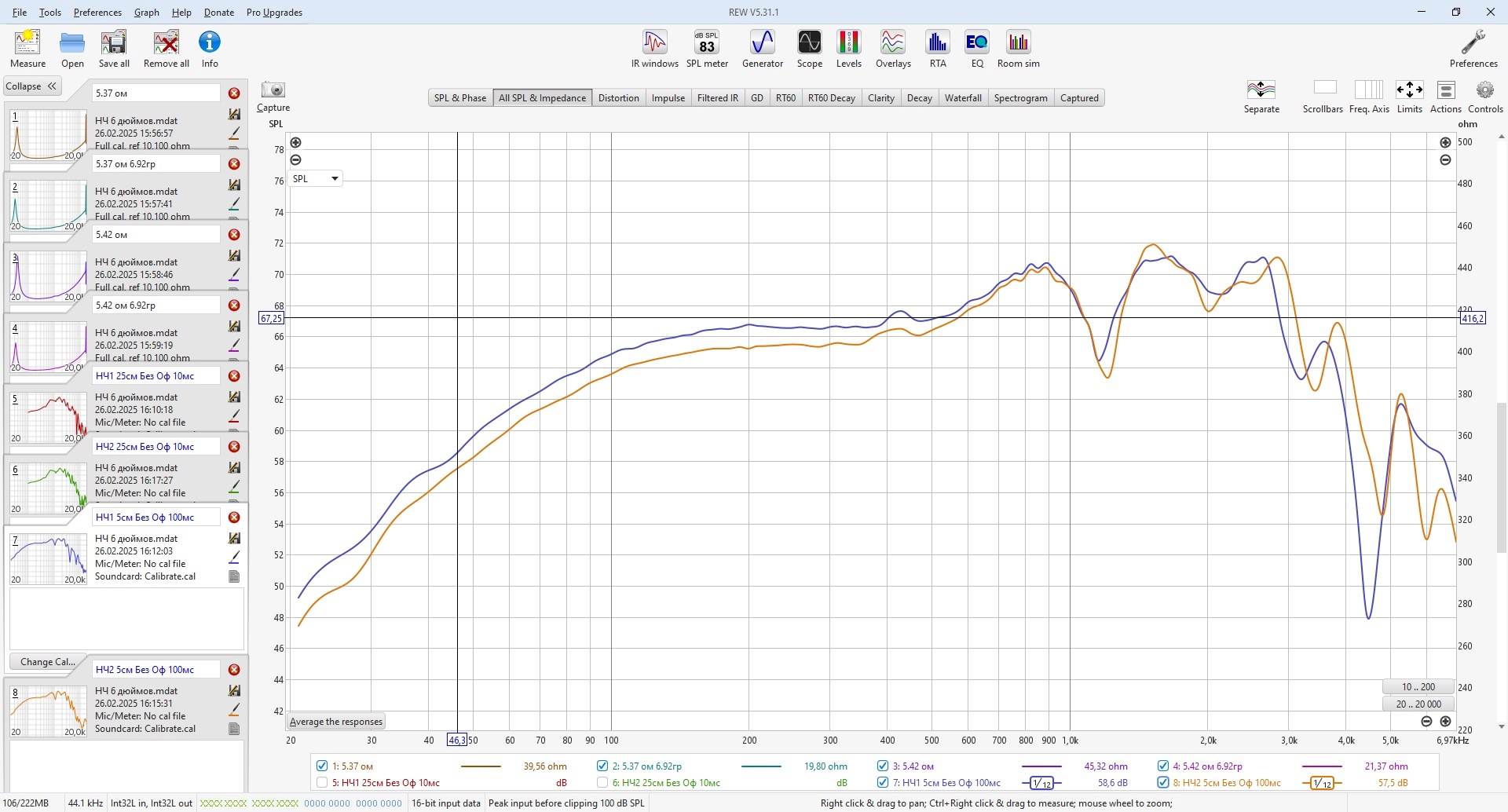The height and width of the screenshot is (812, 1508).
Task: Open the SPL axis type dropdown
Action: (x=316, y=178)
